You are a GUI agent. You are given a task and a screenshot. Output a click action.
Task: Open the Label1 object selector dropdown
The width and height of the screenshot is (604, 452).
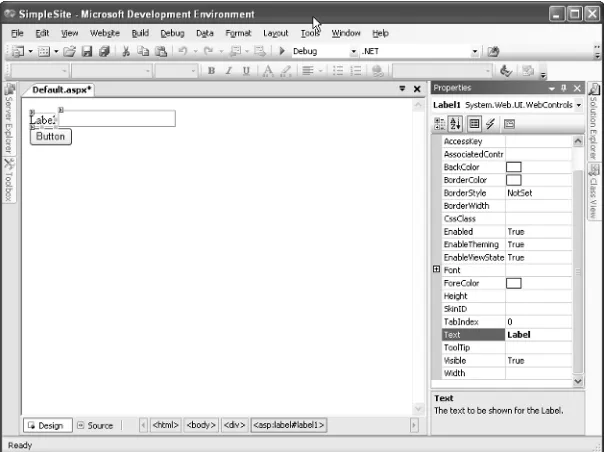click(579, 105)
